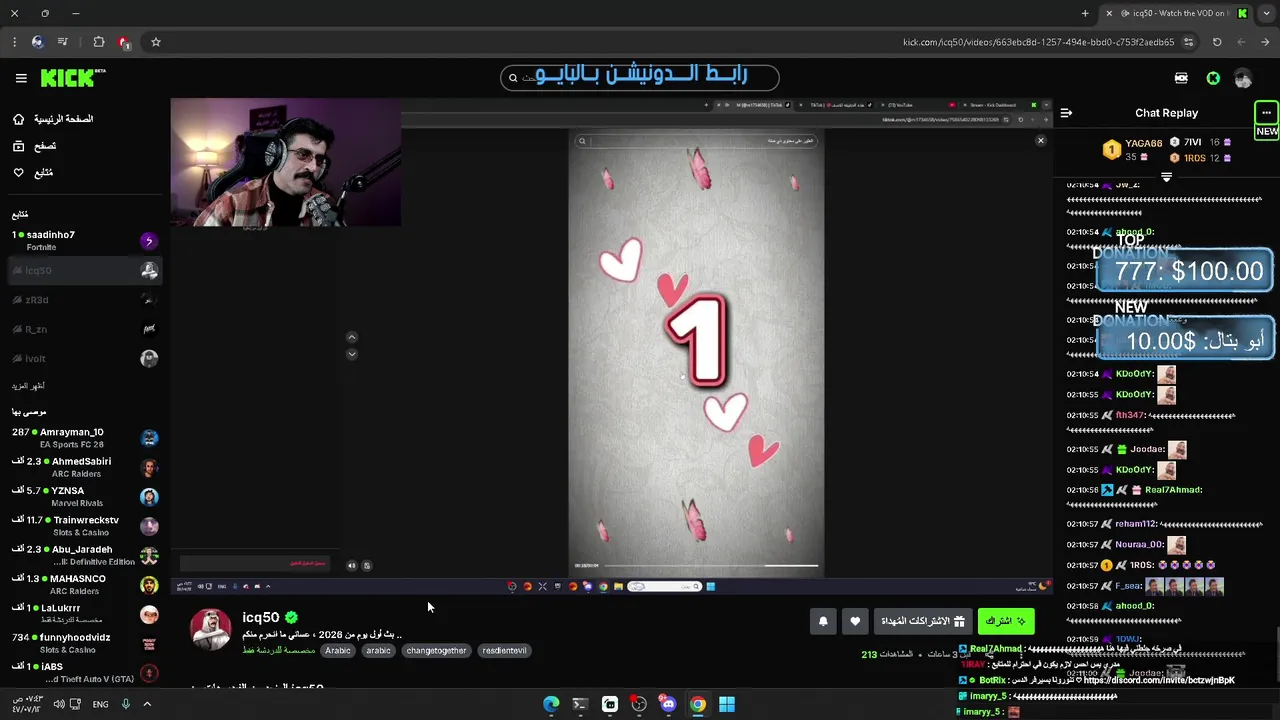Open funnyhoodvidz recommended channel
This screenshot has height=720, width=1280.
(84, 643)
